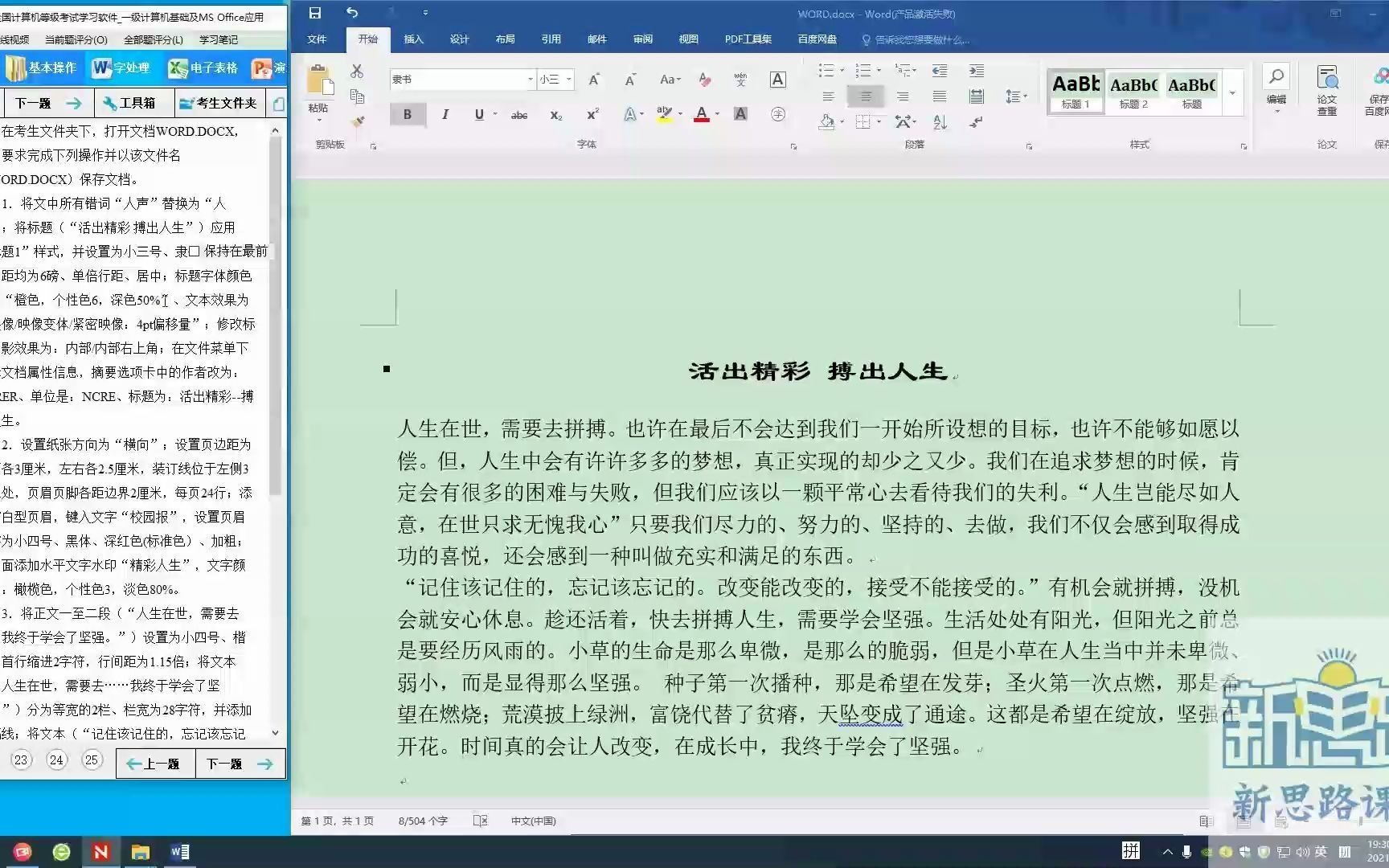Select the Format Painter tool
Screen dimensions: 1389x868
[358, 121]
